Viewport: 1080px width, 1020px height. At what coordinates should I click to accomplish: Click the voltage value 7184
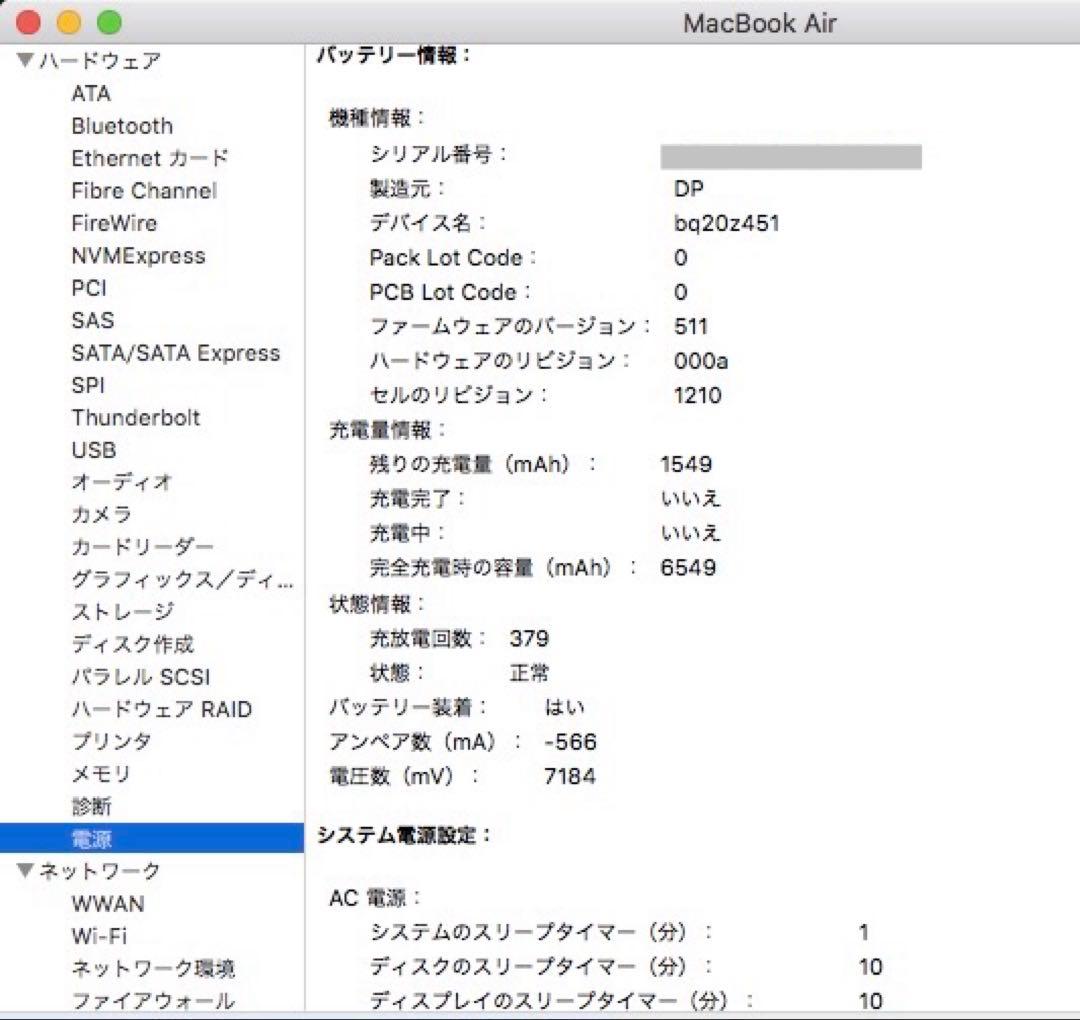570,776
